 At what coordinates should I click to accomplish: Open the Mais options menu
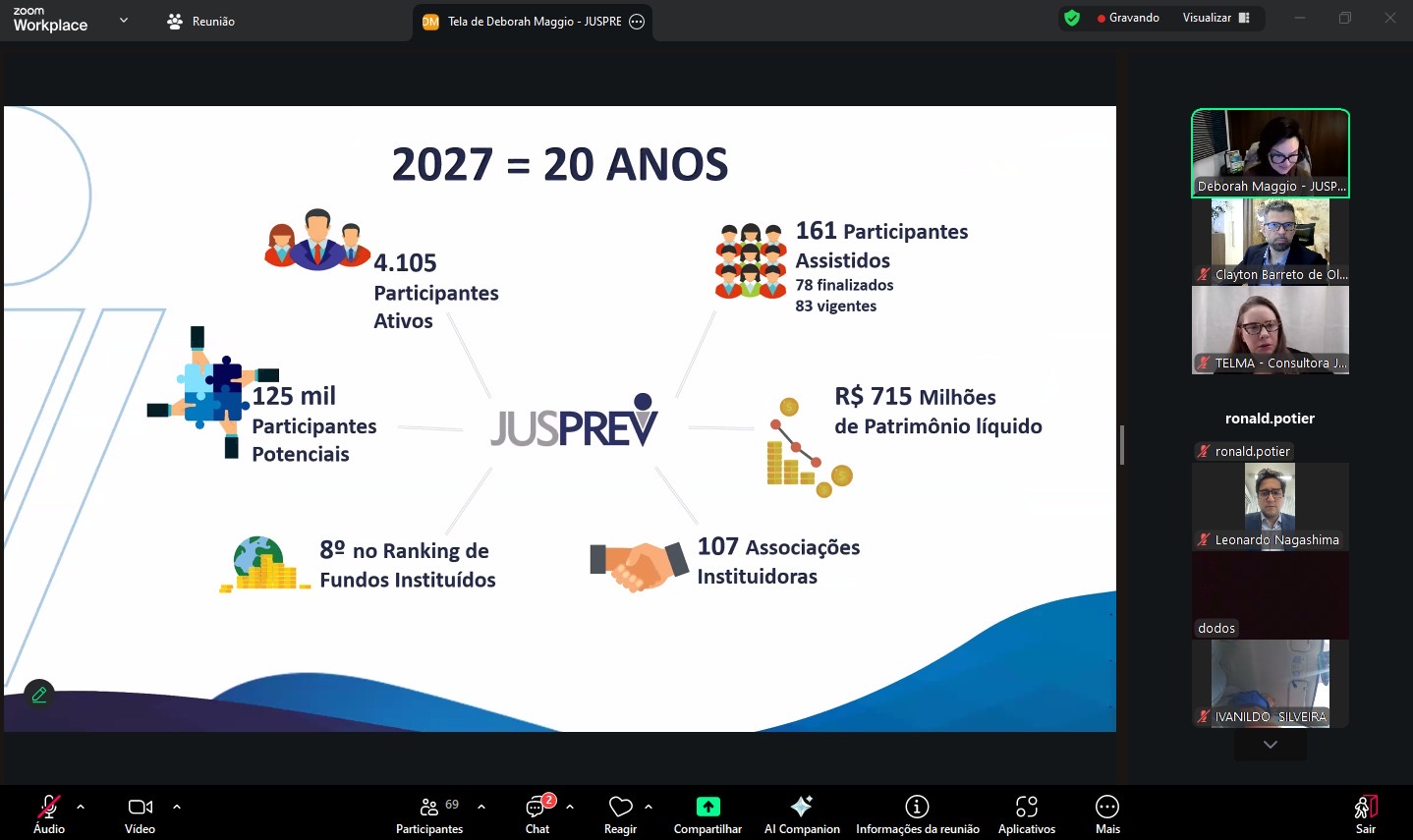1107,813
